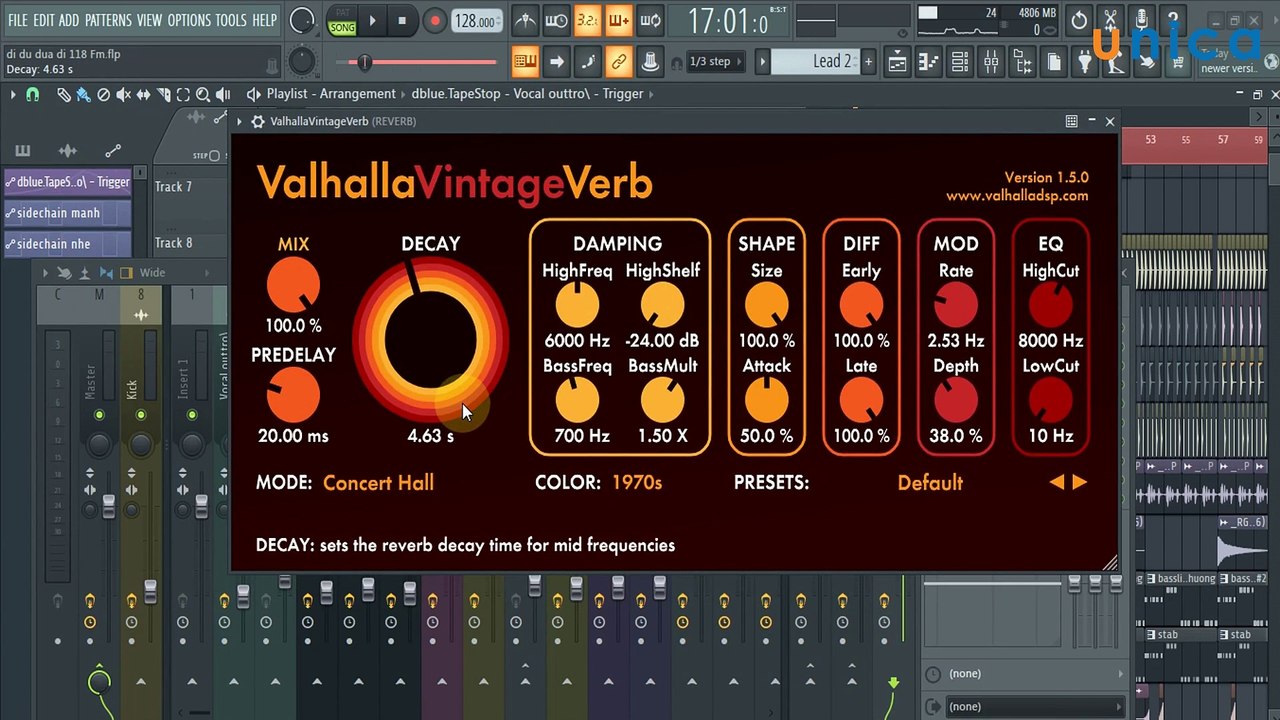
Task: Start playback with the play button
Action: coord(372,20)
